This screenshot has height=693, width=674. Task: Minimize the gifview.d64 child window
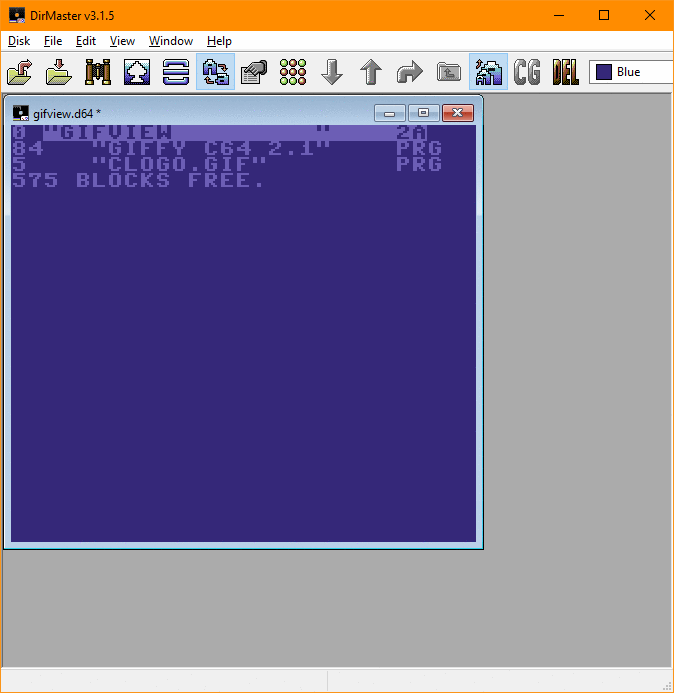click(389, 113)
